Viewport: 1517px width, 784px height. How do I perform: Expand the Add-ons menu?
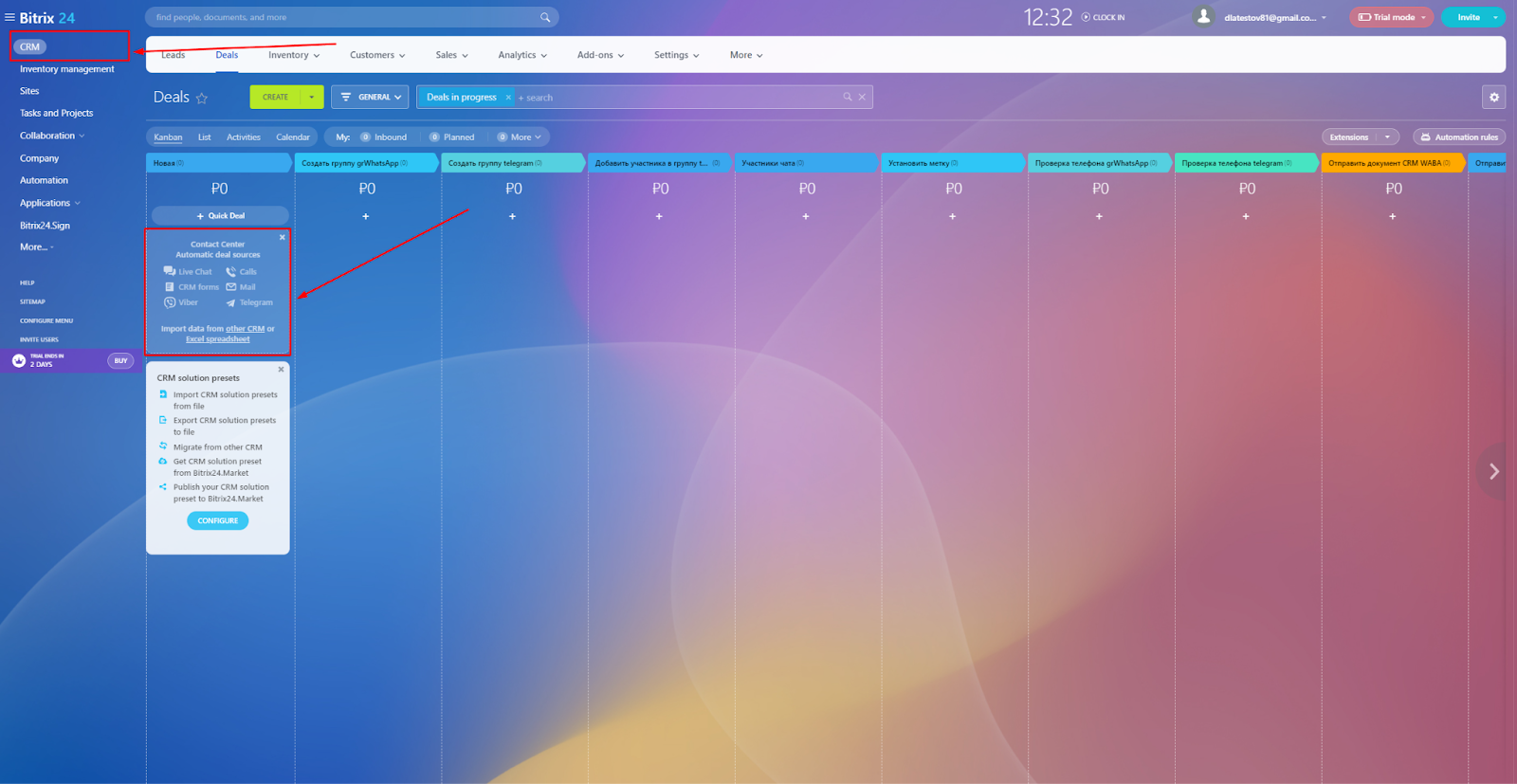pyautogui.click(x=601, y=55)
